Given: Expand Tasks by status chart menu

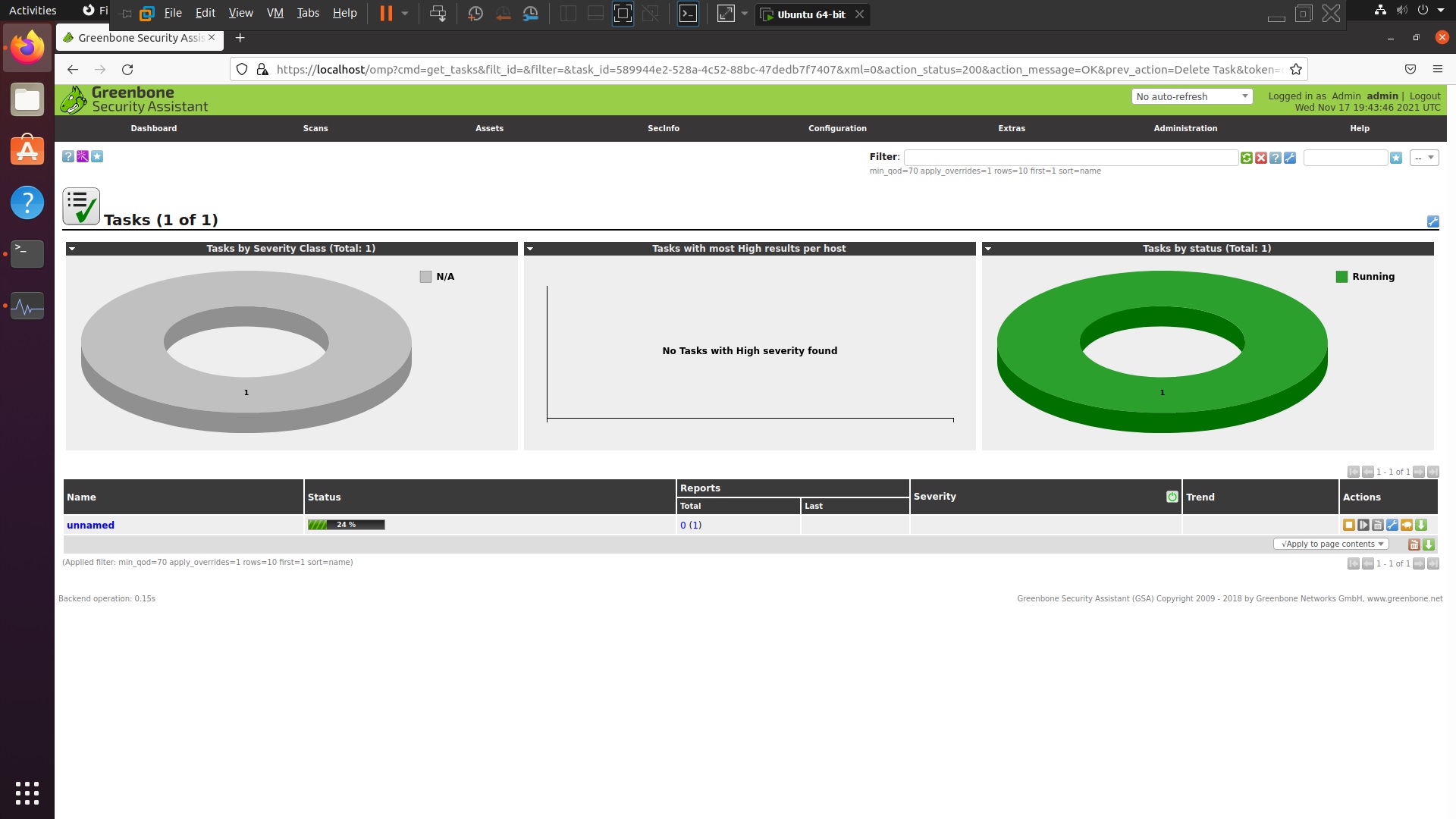Looking at the screenshot, I should [987, 249].
